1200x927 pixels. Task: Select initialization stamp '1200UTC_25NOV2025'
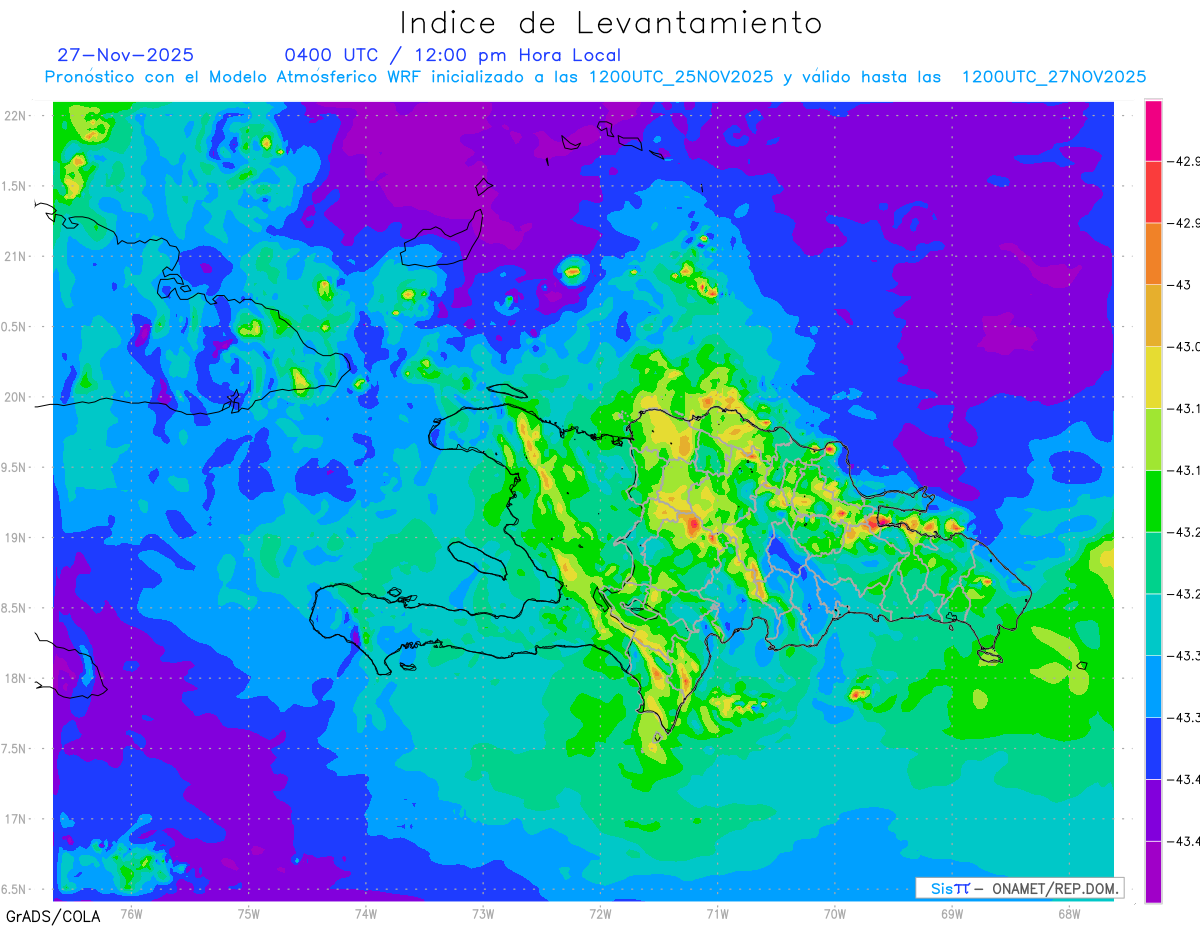681,77
